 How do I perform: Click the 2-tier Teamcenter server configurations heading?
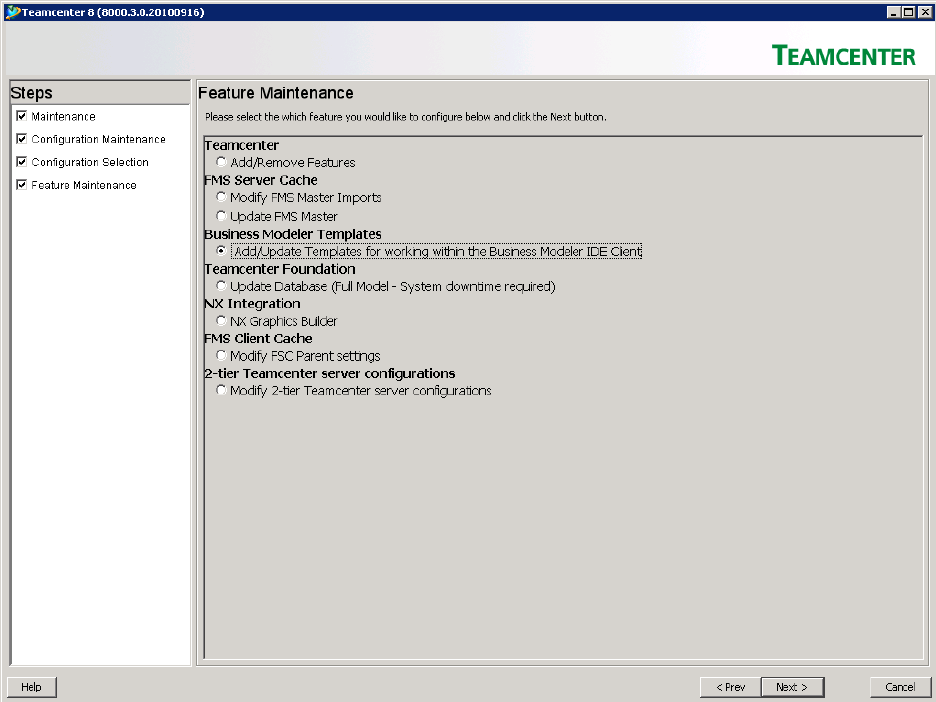click(330, 374)
